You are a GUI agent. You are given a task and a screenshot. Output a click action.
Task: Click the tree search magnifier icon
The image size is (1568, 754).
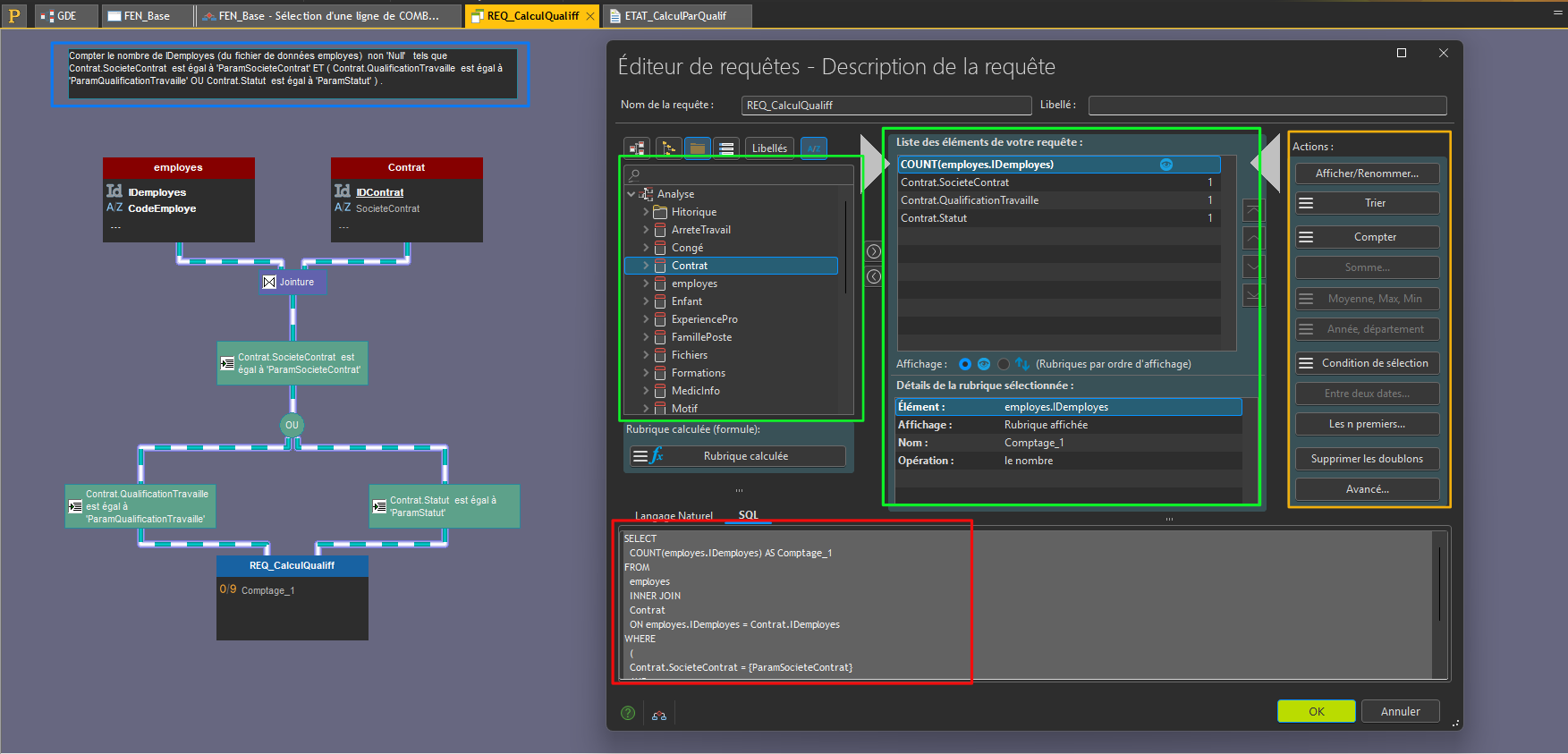point(634,174)
